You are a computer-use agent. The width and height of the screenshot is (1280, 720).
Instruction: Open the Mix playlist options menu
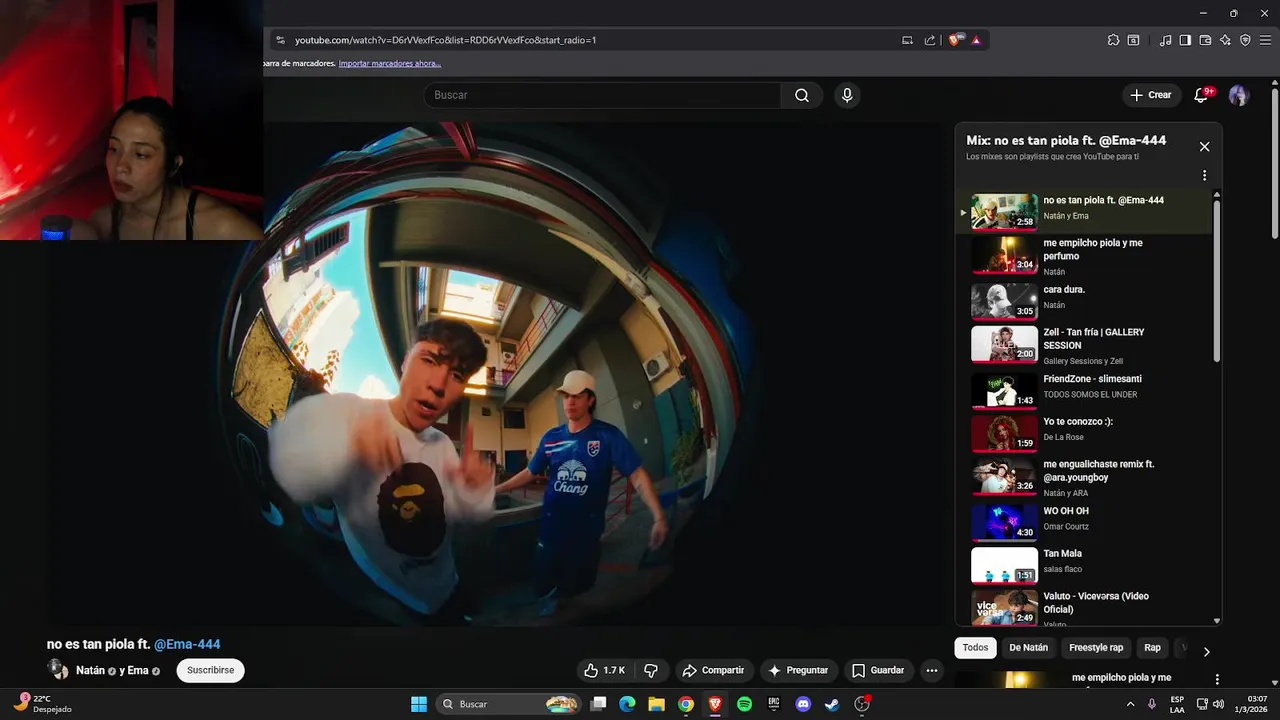1204,175
